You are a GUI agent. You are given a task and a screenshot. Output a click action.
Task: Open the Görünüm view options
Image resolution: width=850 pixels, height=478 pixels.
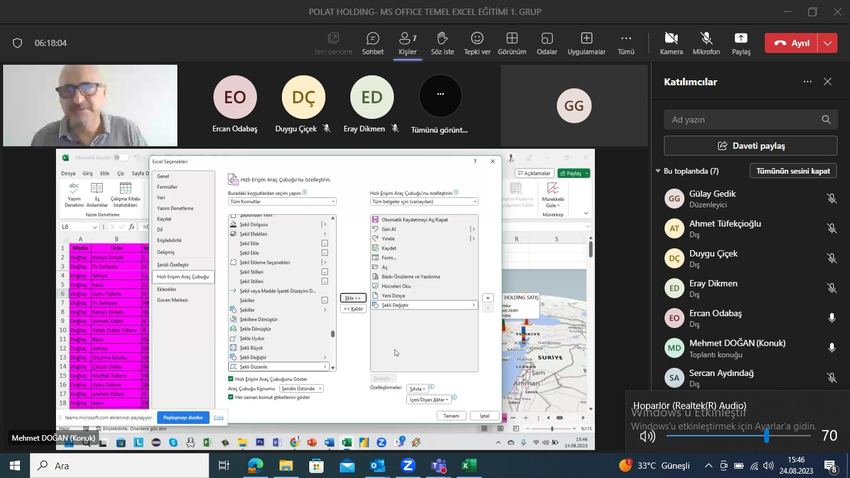512,43
